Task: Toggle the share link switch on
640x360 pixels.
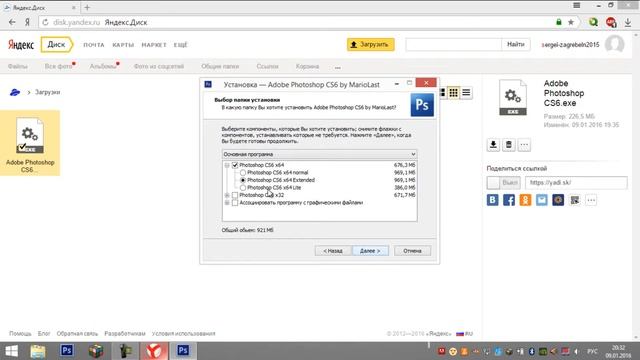Action: [504, 182]
